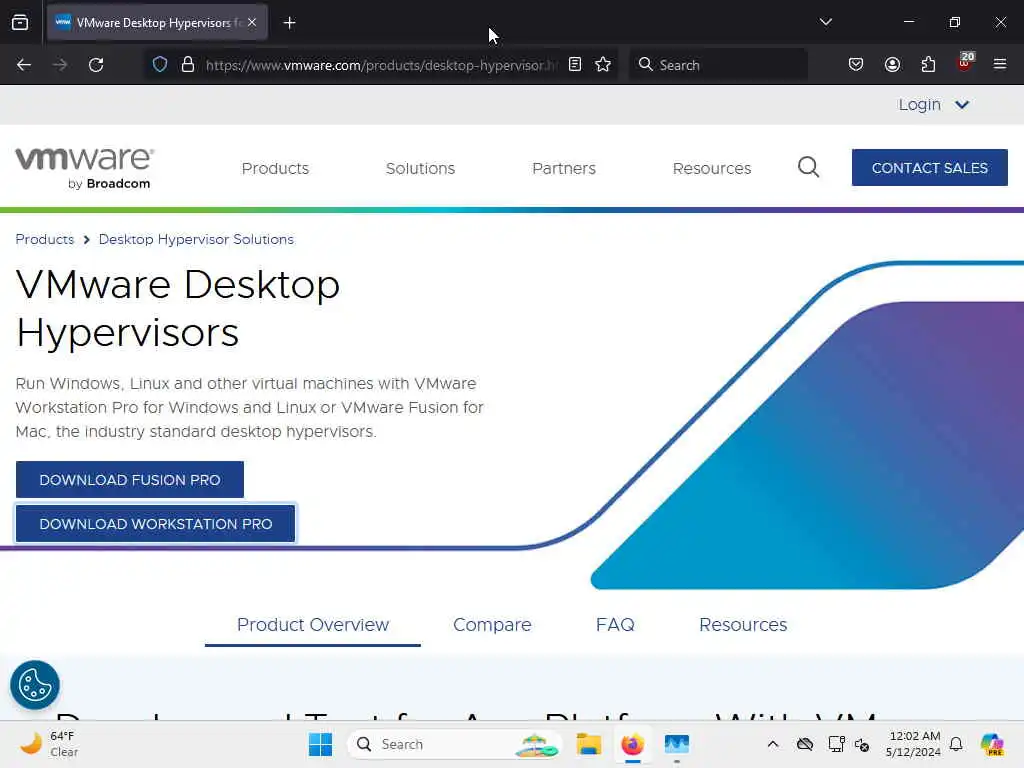
Task: Expand the list all tabs dropdown
Action: coord(825,22)
